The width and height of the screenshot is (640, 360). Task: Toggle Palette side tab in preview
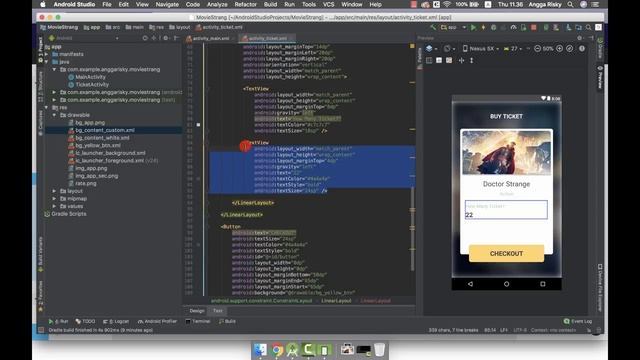(x=420, y=57)
